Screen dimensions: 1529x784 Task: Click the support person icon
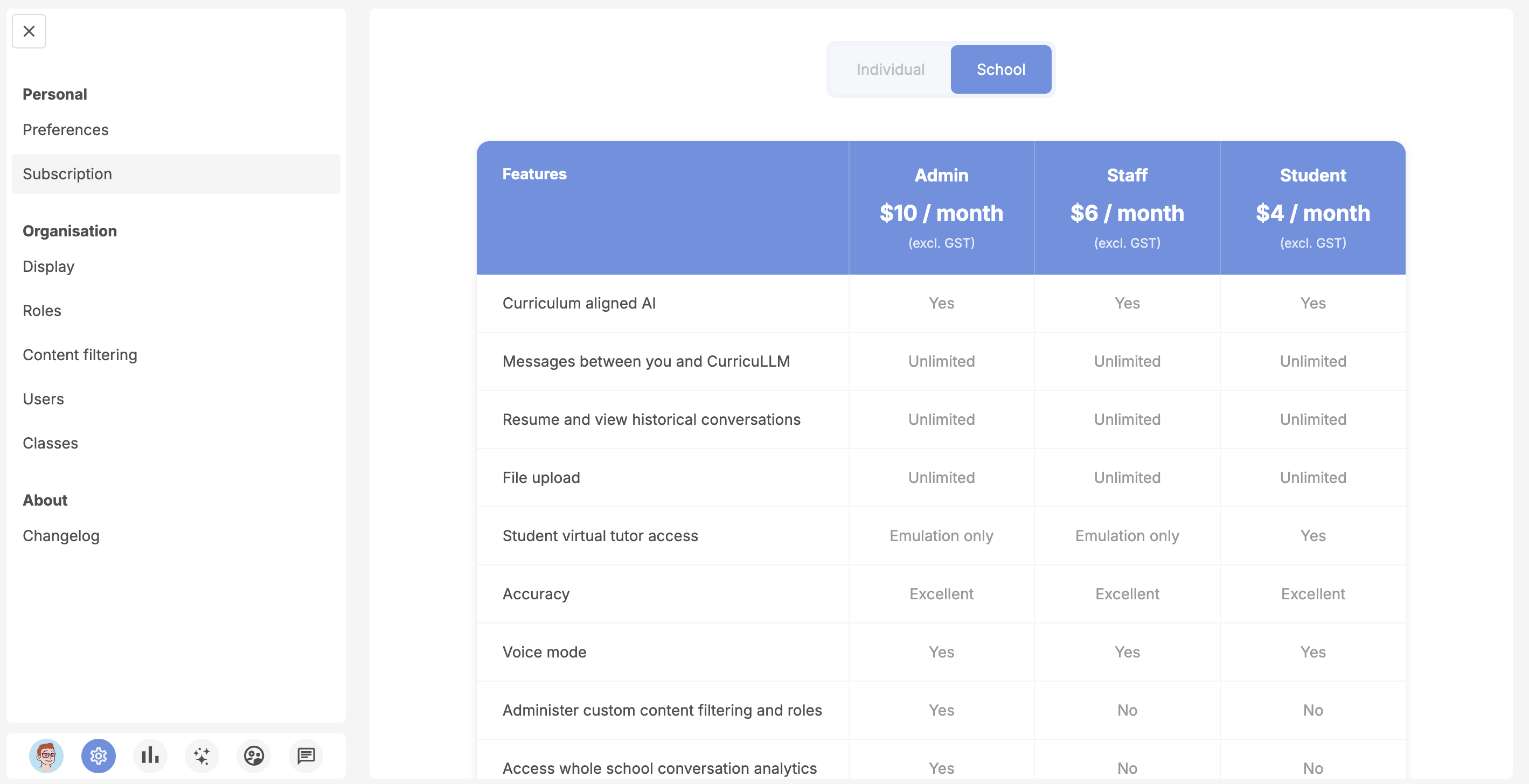pos(254,756)
